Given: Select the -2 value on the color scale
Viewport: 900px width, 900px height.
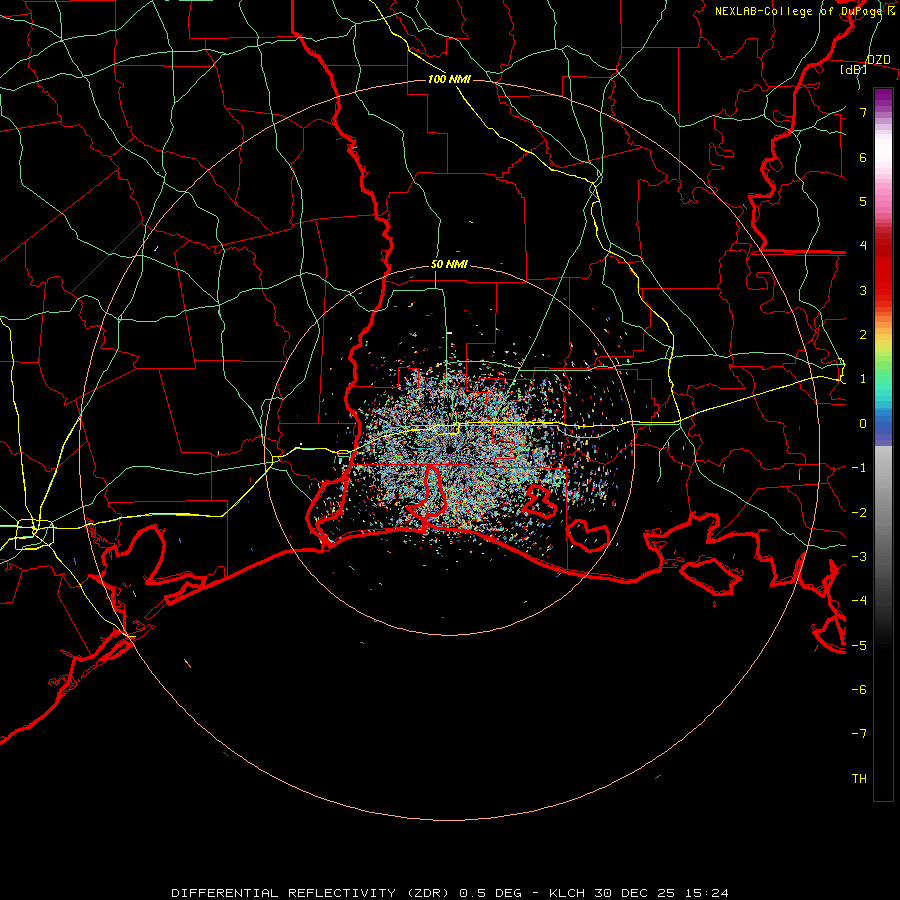Looking at the screenshot, I should 859,512.
